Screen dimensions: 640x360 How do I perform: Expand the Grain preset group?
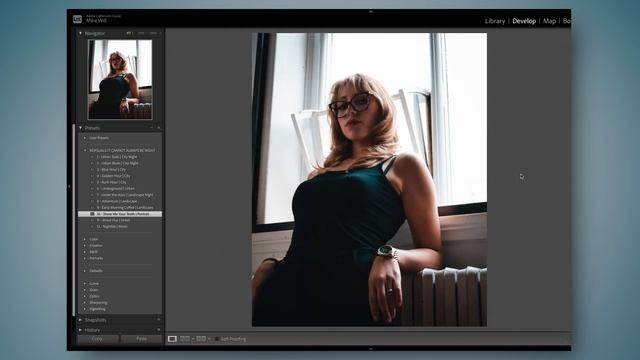(x=85, y=290)
